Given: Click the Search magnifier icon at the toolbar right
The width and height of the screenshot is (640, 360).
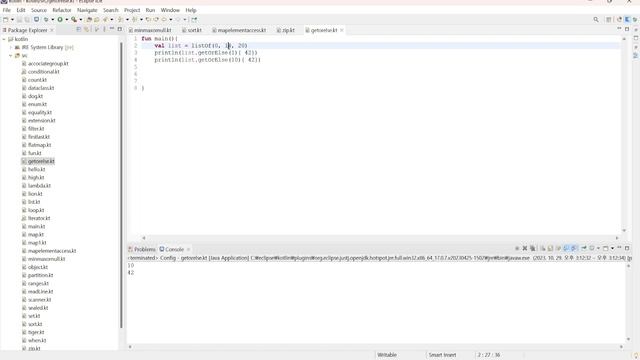Looking at the screenshot, I should (596, 20).
